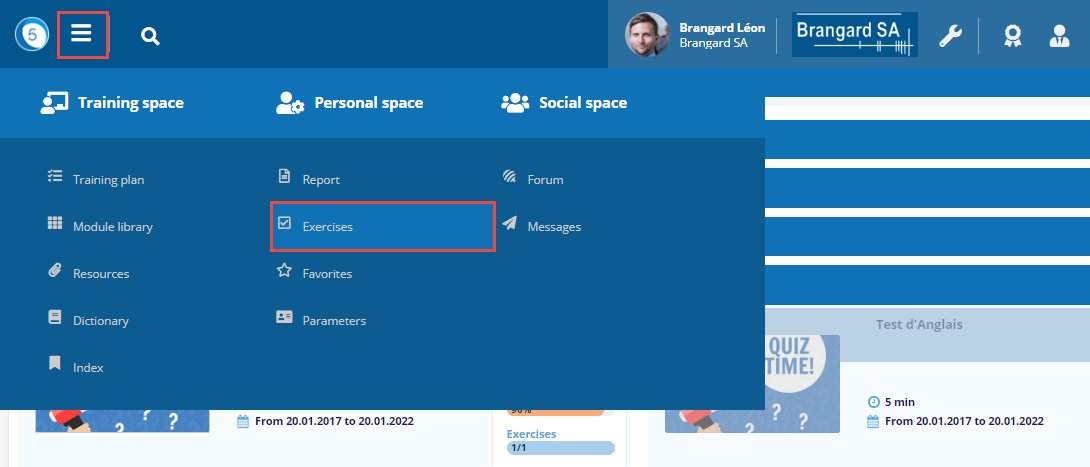1090x467 pixels.
Task: Select the Index menu entry
Action: 88,368
